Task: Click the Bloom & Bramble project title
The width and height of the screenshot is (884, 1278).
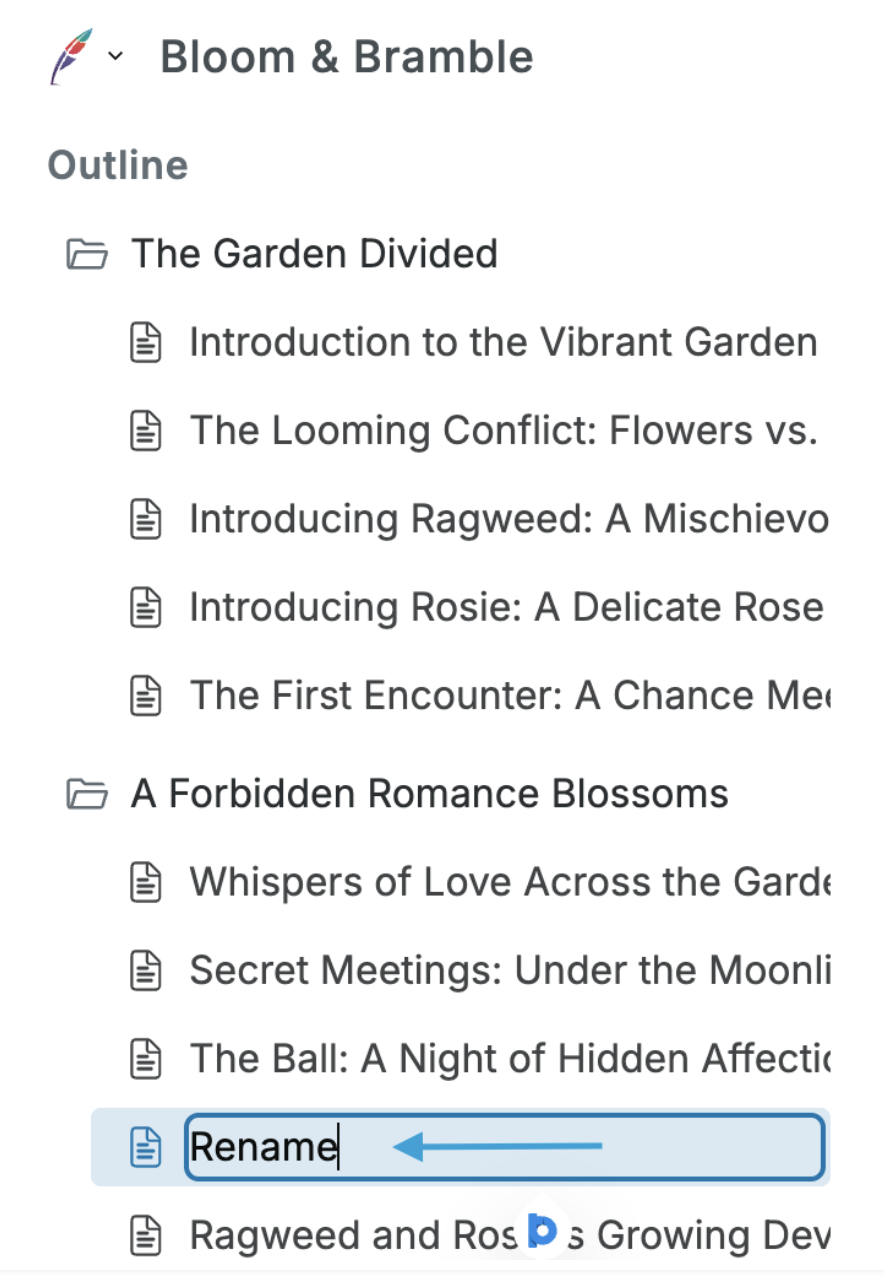Action: coord(346,57)
